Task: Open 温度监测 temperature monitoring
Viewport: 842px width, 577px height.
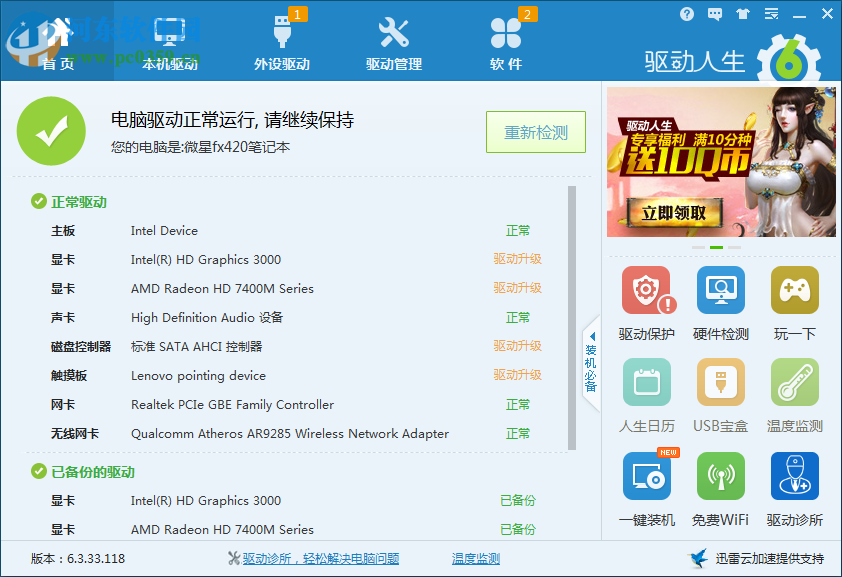Action: [x=794, y=383]
